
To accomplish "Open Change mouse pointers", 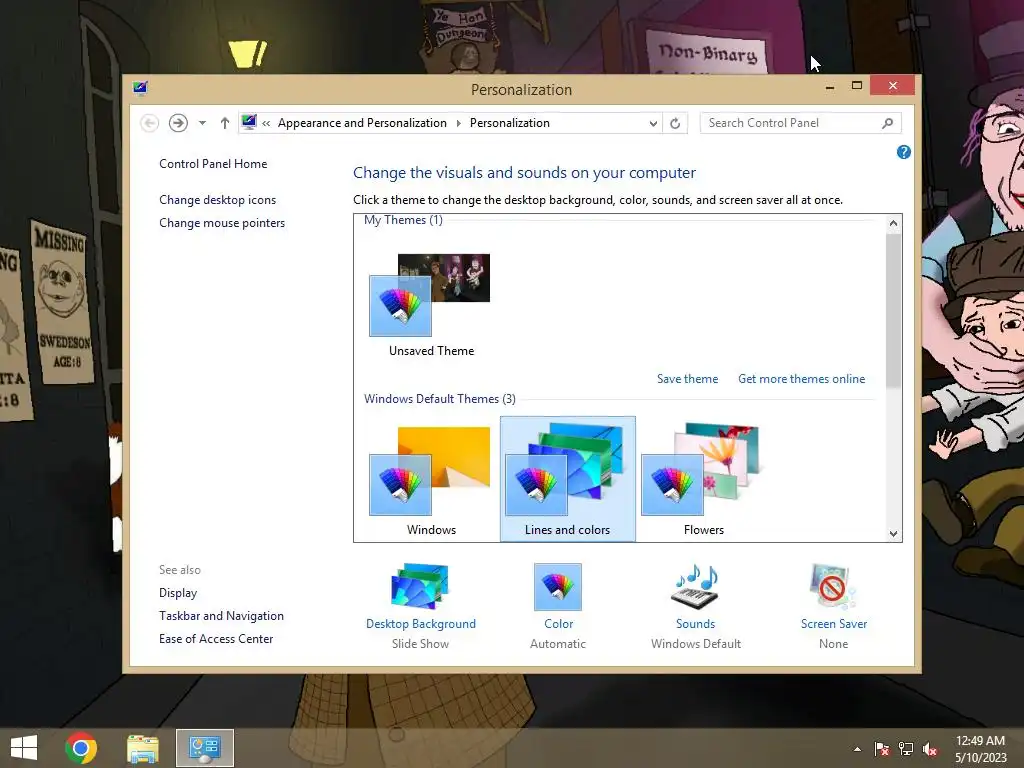I will click(222, 223).
